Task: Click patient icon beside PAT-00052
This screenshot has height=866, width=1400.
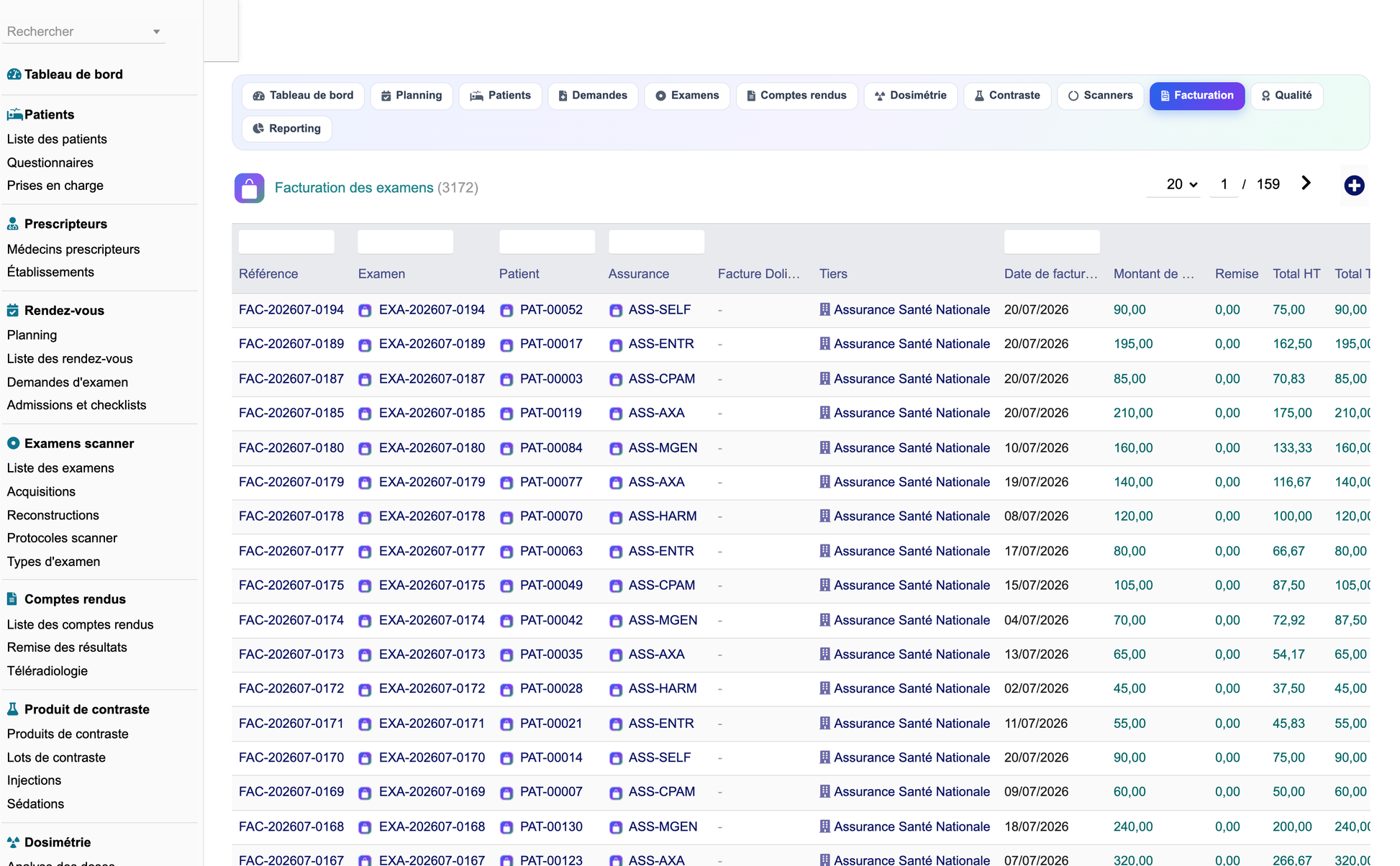Action: [506, 311]
